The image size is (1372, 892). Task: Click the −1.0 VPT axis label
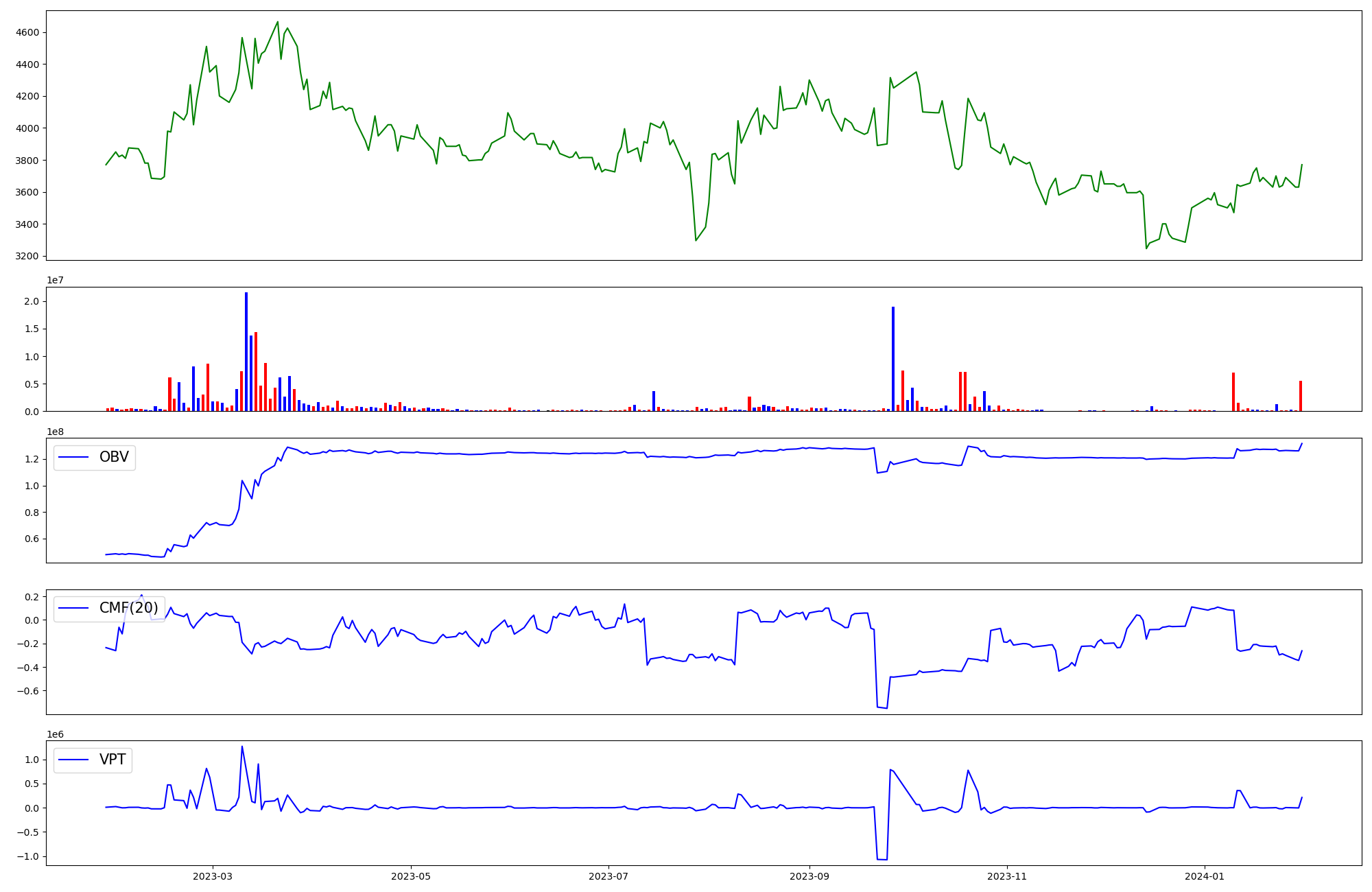[x=27, y=856]
